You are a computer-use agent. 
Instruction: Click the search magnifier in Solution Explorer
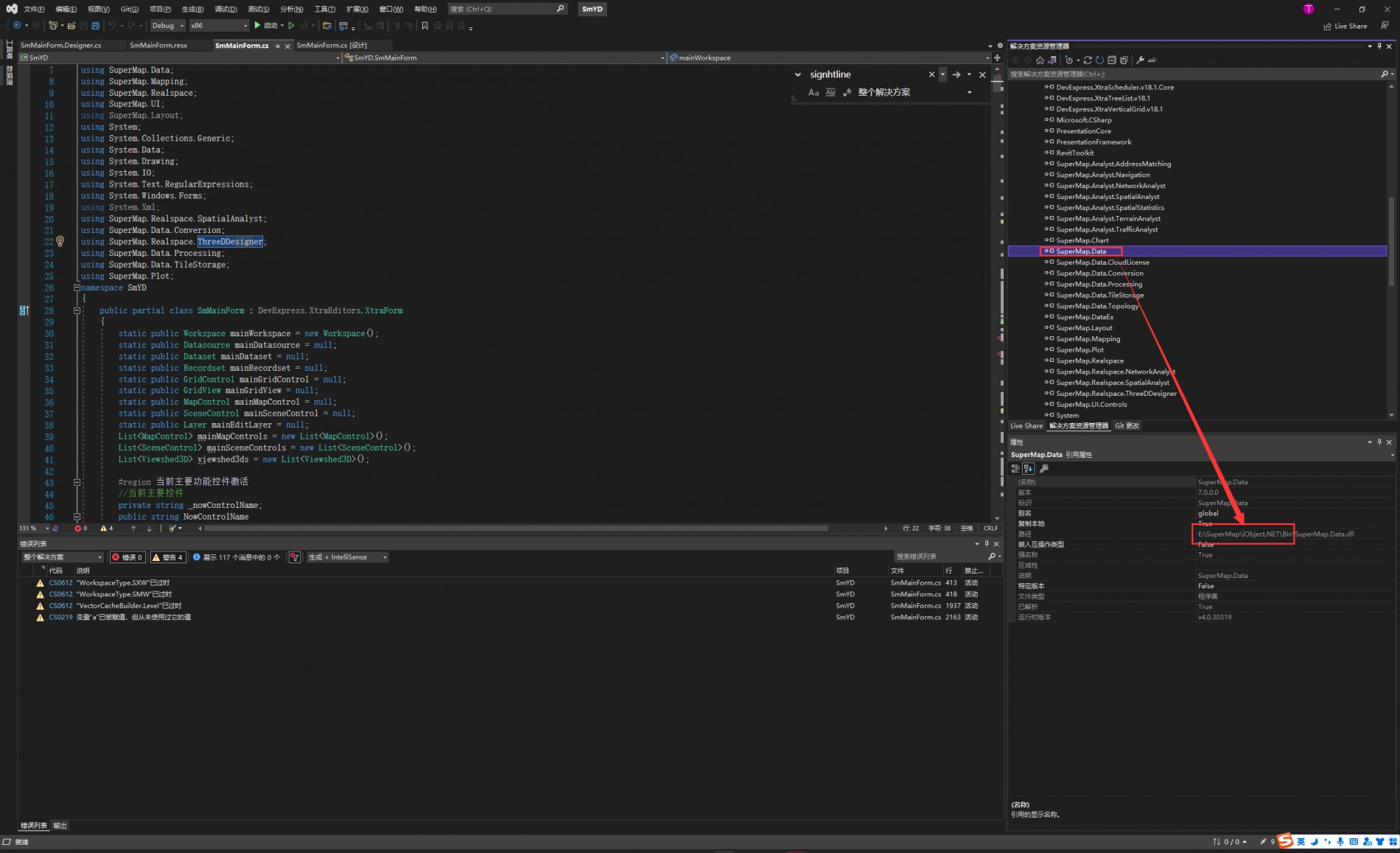click(x=1384, y=74)
